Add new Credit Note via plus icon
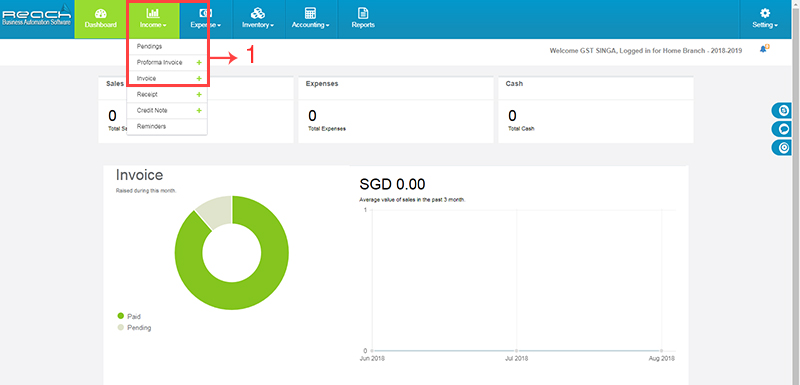 click(x=199, y=110)
